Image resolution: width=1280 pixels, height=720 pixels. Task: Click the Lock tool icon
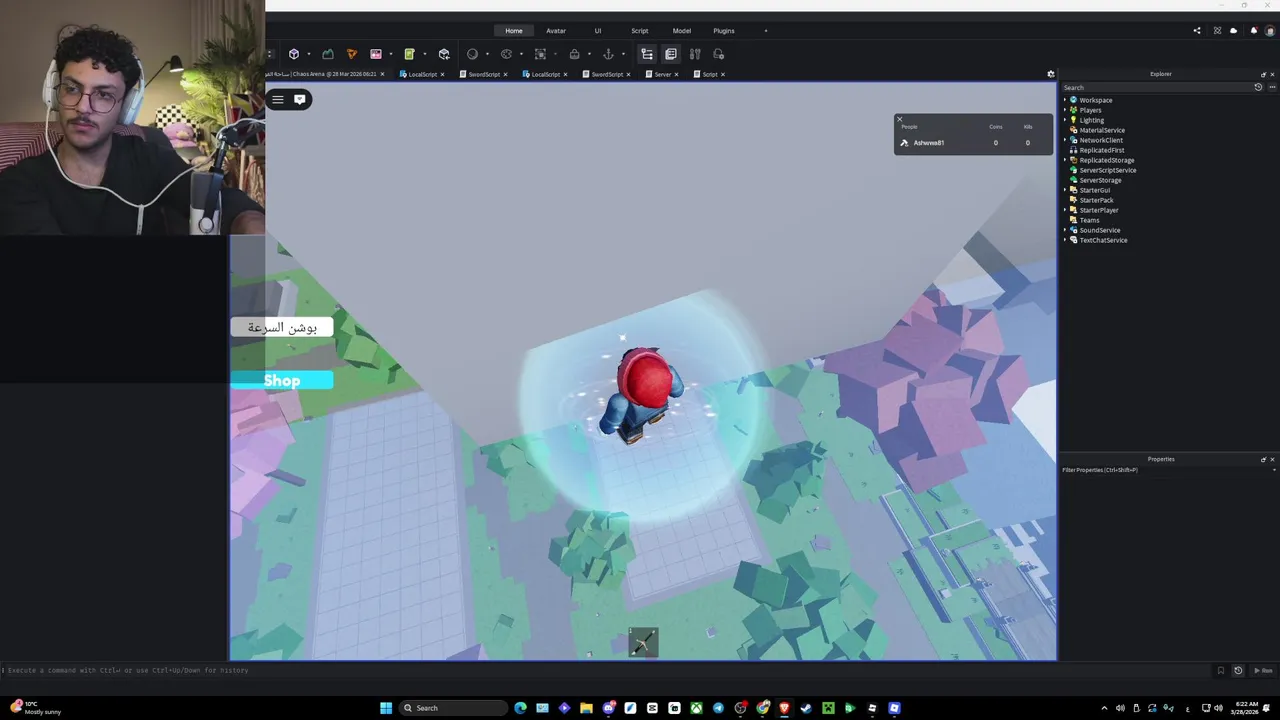[x=574, y=54]
